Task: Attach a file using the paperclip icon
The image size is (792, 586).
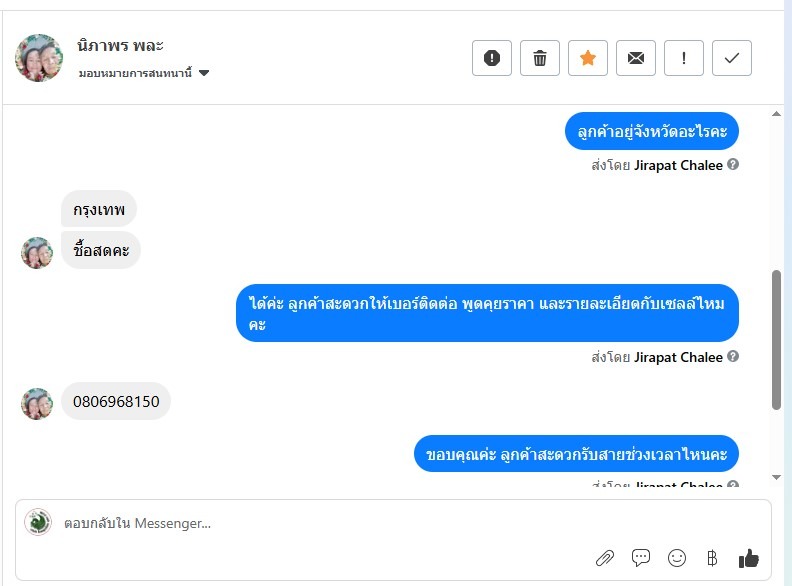Action: [605, 558]
